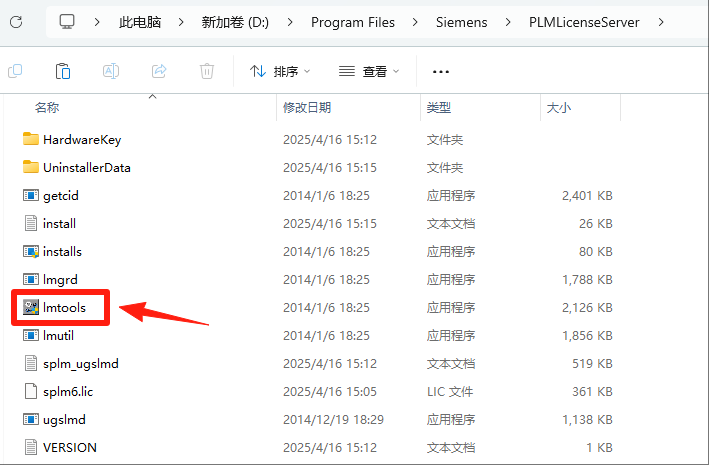Share the selection via toolbar icon
The height and width of the screenshot is (465, 709).
159,71
